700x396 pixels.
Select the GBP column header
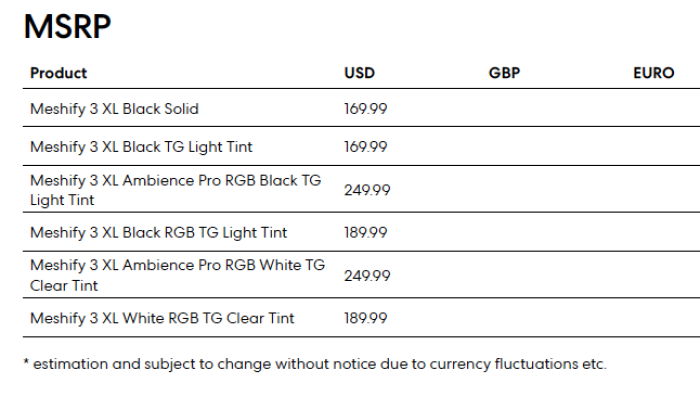504,73
